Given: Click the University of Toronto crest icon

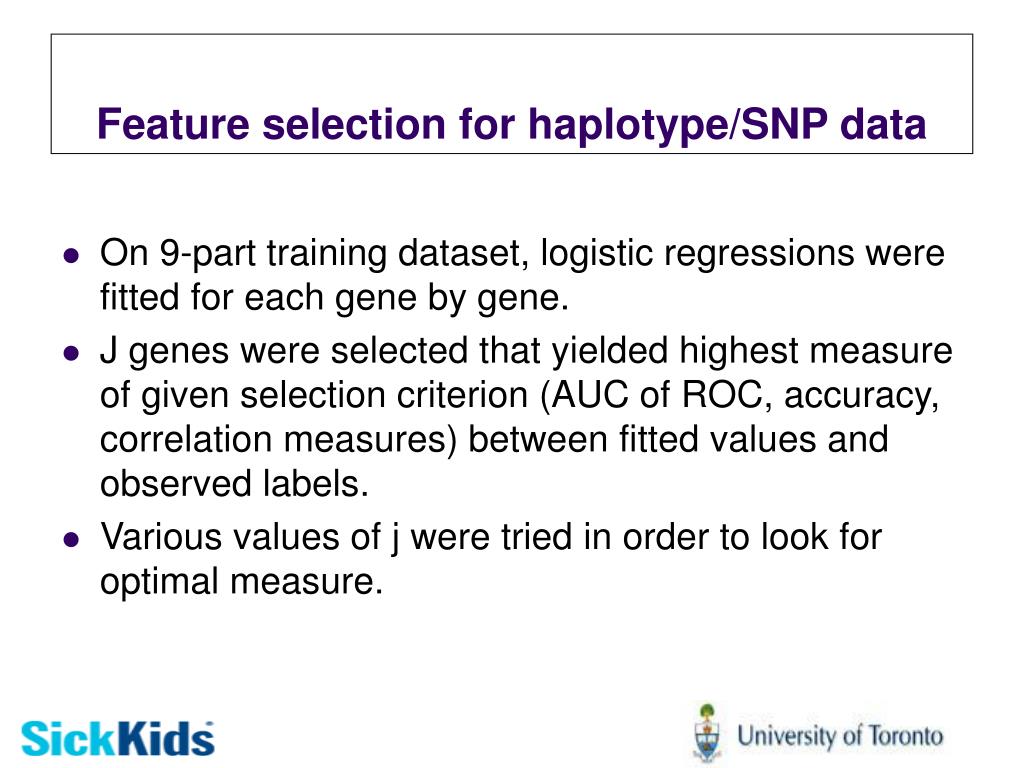Looking at the screenshot, I should pos(708,733).
